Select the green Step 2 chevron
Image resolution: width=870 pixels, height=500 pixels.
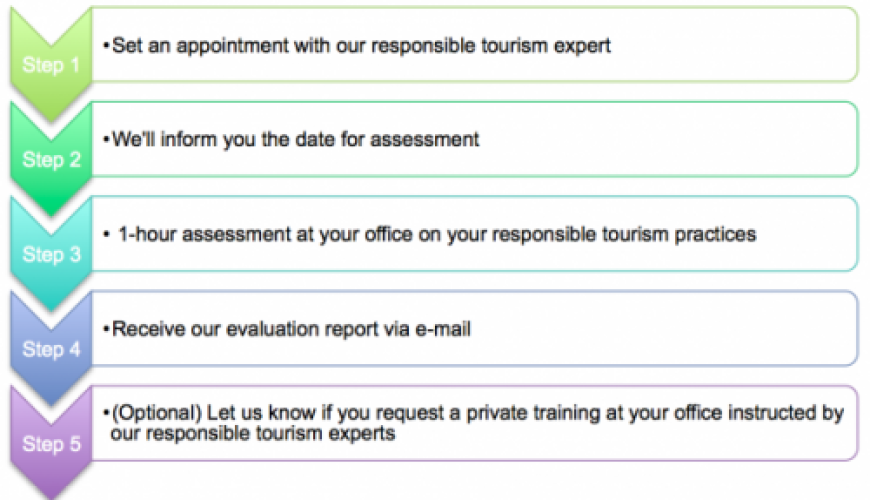pyautogui.click(x=50, y=158)
